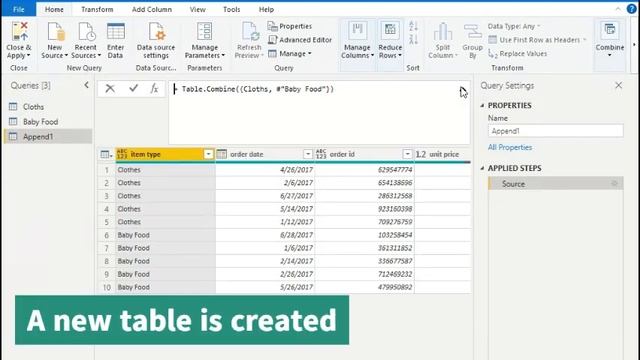Collapse the Queries pane chevron
Image resolution: width=640 pixels, height=360 pixels.
coord(87,85)
